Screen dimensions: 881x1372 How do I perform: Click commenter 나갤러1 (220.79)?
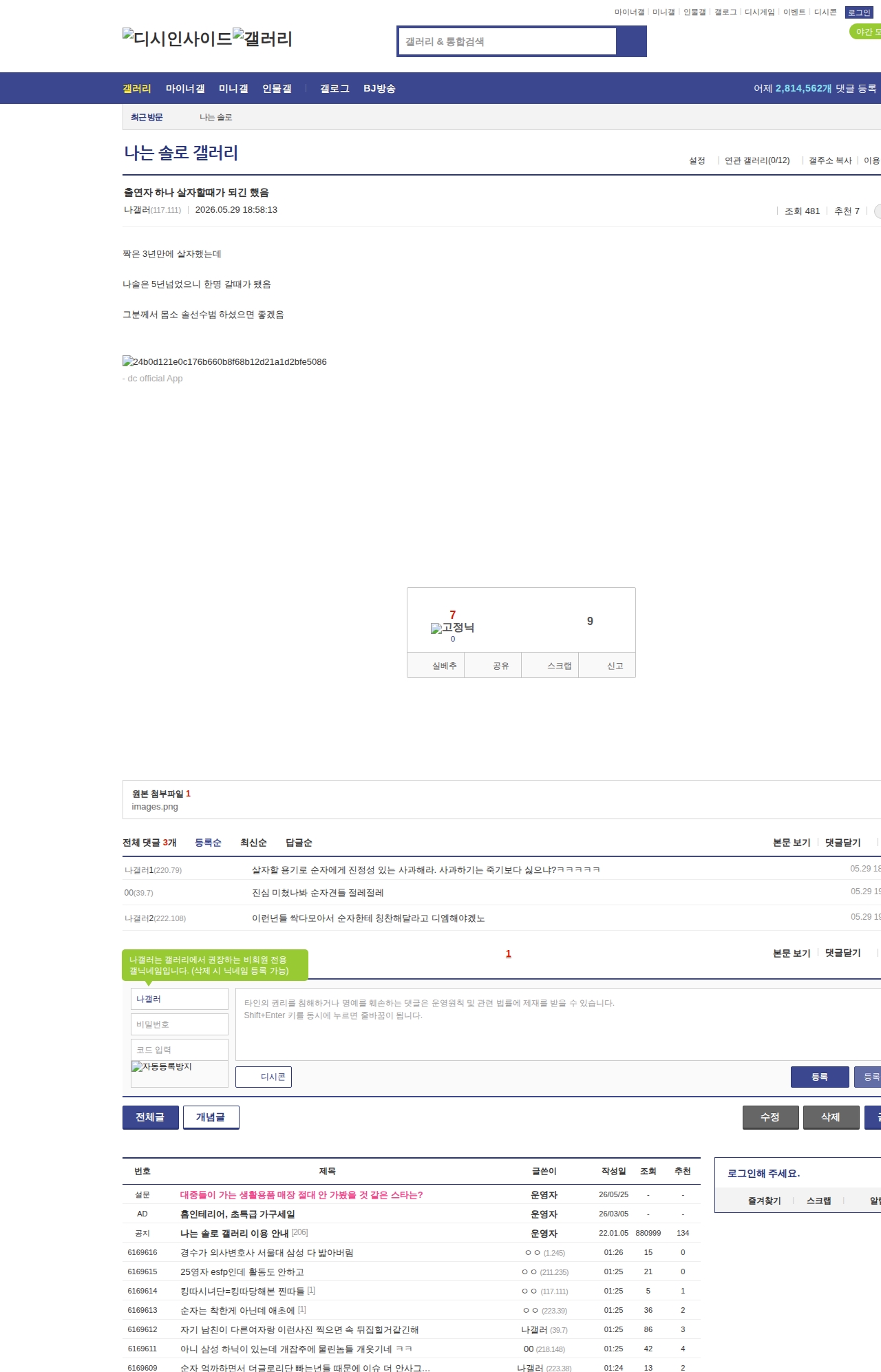click(x=153, y=870)
